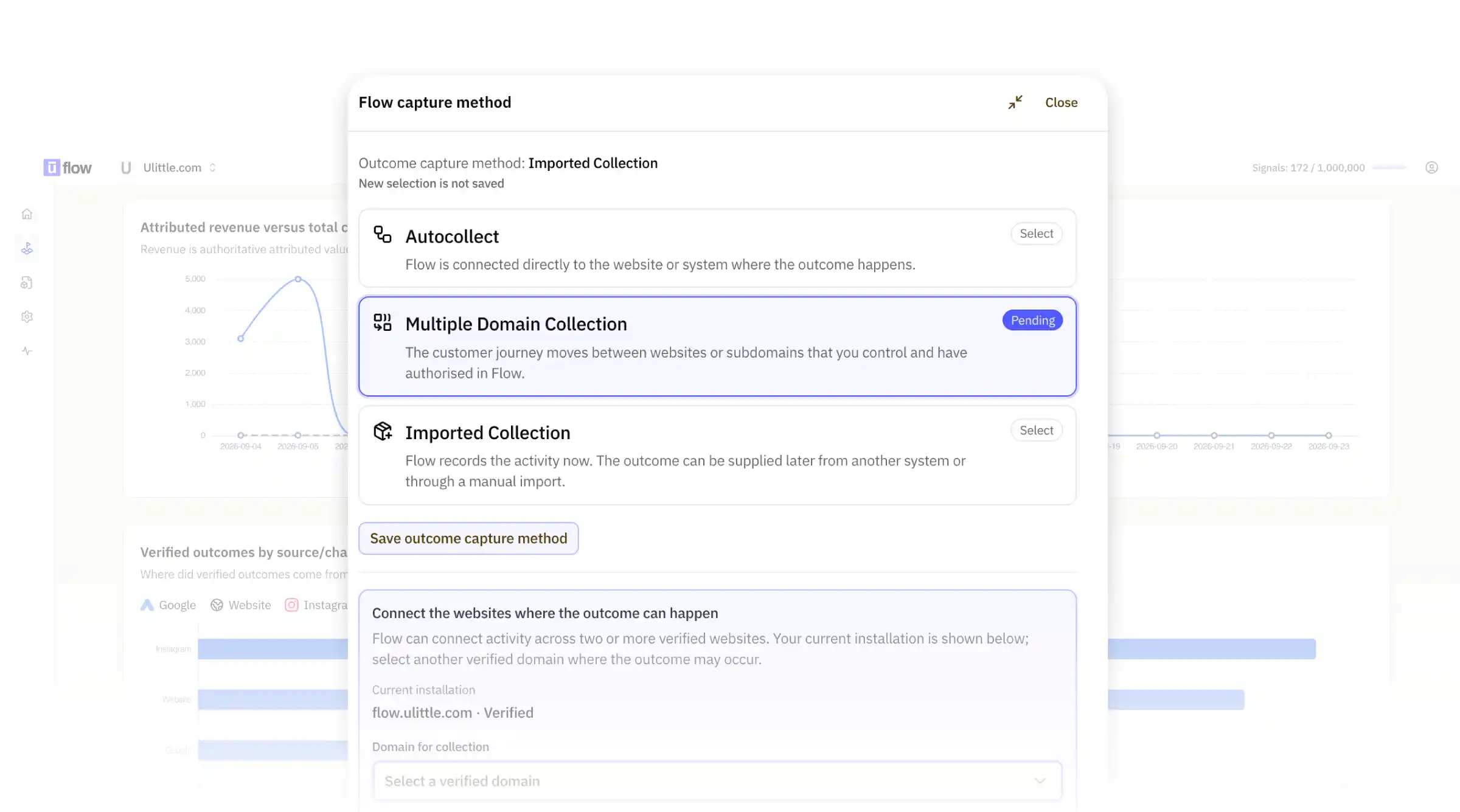Screen dimensions: 1460x812
Task: Toggle the Website legend item
Action: pos(241,605)
